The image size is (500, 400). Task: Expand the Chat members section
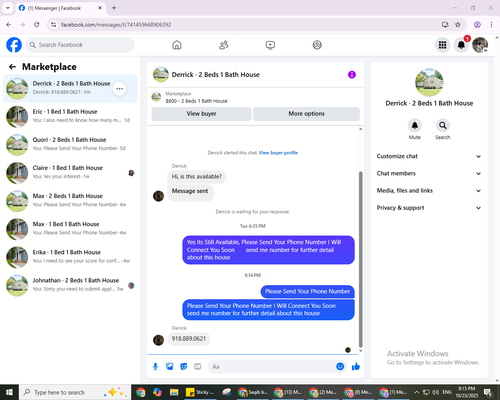point(429,173)
